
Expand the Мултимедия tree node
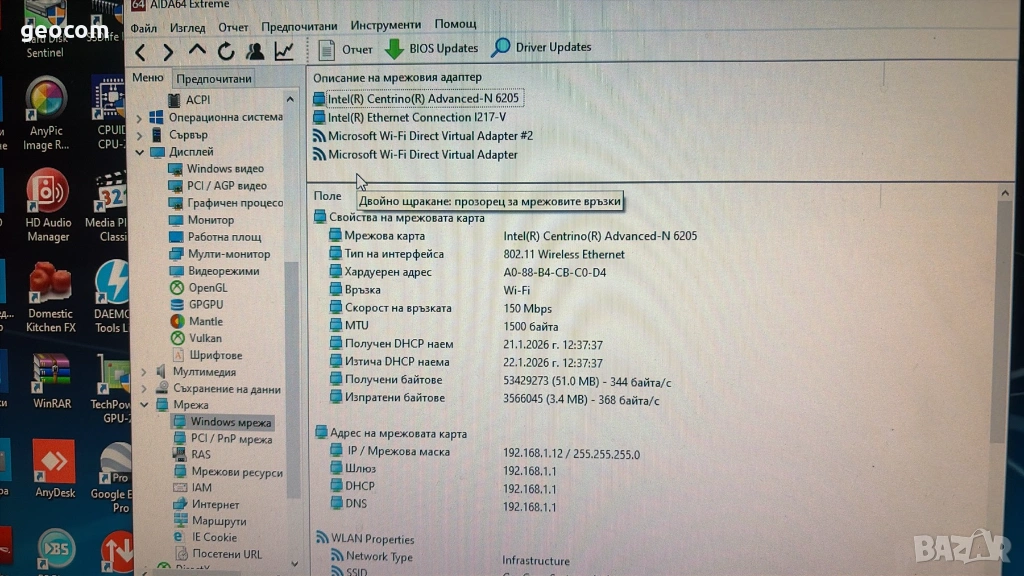(x=140, y=372)
